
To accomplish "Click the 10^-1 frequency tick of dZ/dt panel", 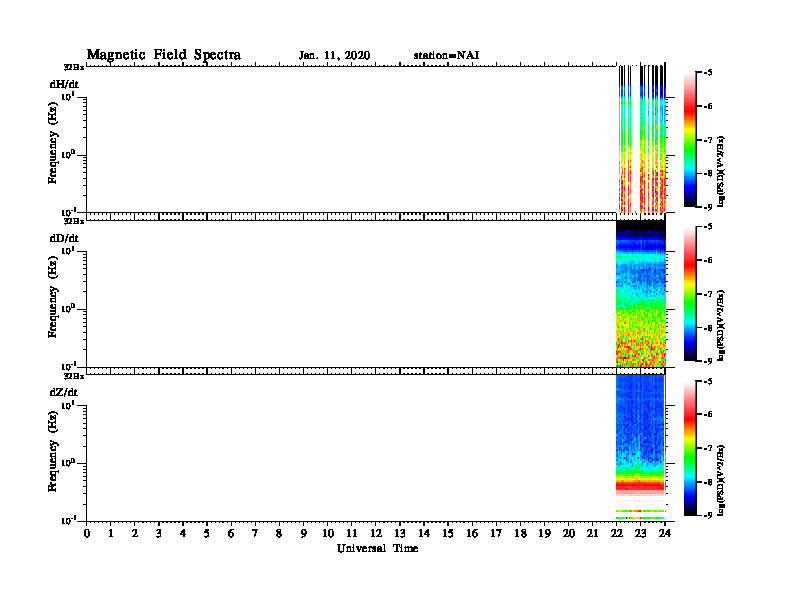I will point(68,520).
